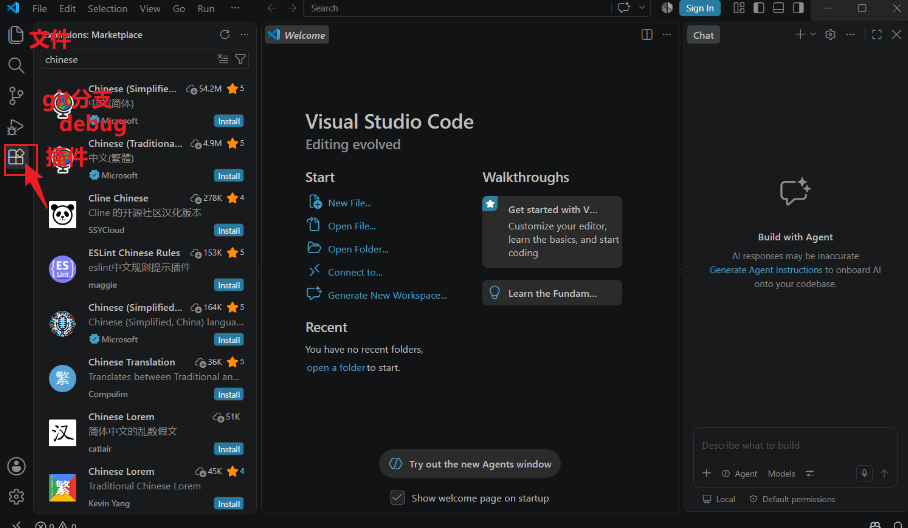Viewport: 908px width, 528px height.
Task: Install the Chinese (Traditional) language pack
Action: click(x=229, y=175)
